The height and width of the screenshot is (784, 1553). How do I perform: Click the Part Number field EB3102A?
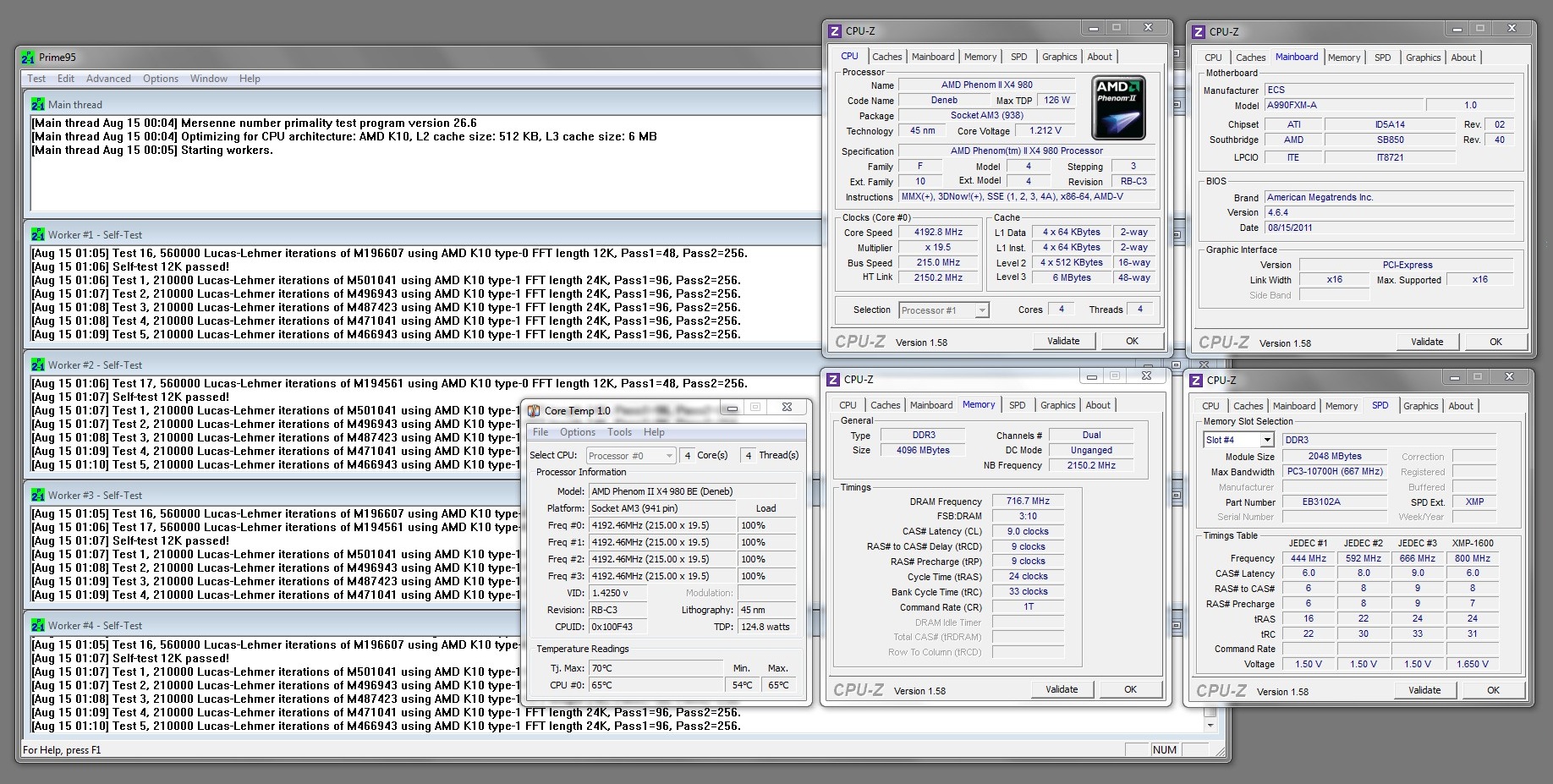pos(1333,502)
